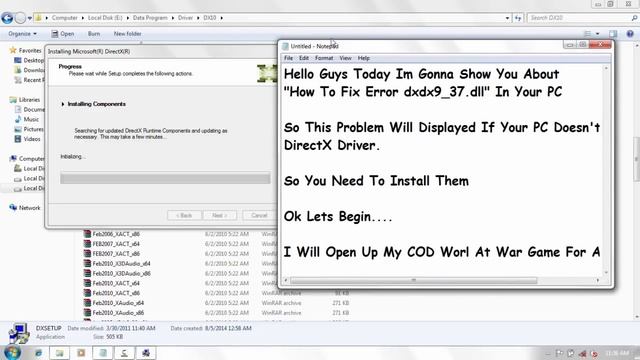Click Next button in DirectX setup
The image size is (640, 360).
219,215
